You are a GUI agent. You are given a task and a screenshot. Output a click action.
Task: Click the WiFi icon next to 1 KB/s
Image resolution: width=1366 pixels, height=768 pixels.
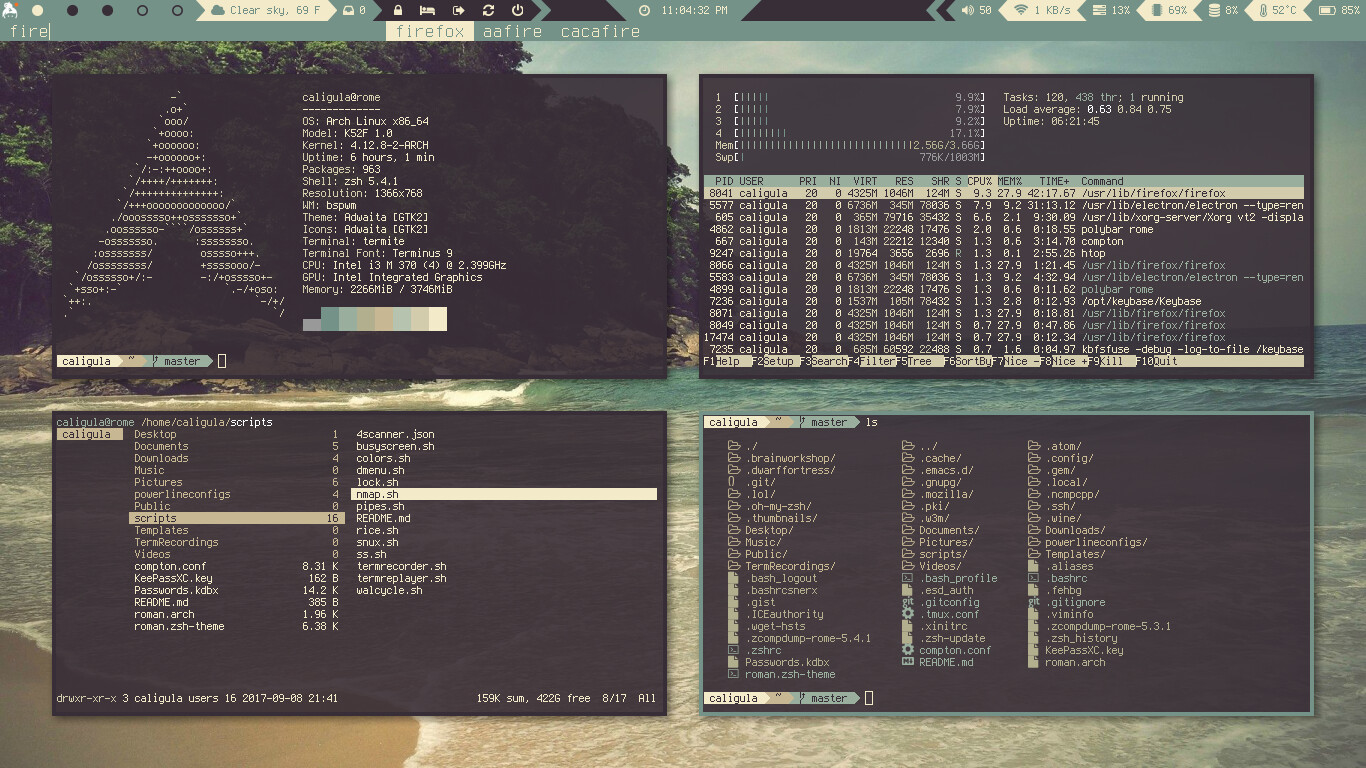click(x=1022, y=11)
